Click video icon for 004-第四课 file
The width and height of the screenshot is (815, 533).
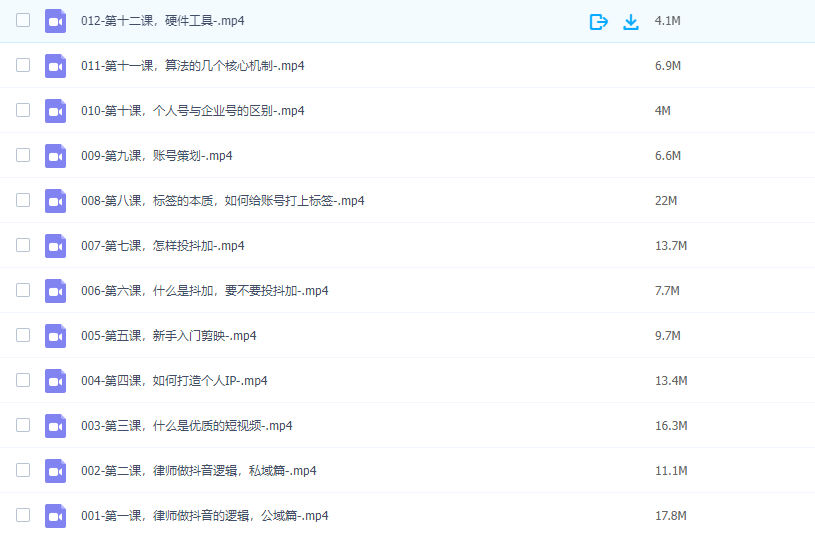tap(55, 381)
